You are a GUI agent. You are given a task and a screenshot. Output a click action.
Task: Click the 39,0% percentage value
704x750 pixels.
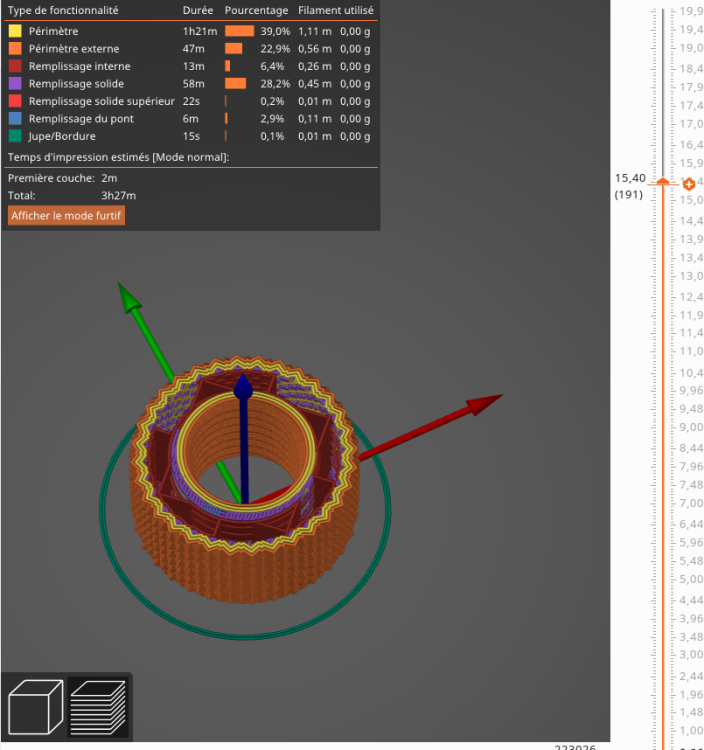tap(275, 31)
